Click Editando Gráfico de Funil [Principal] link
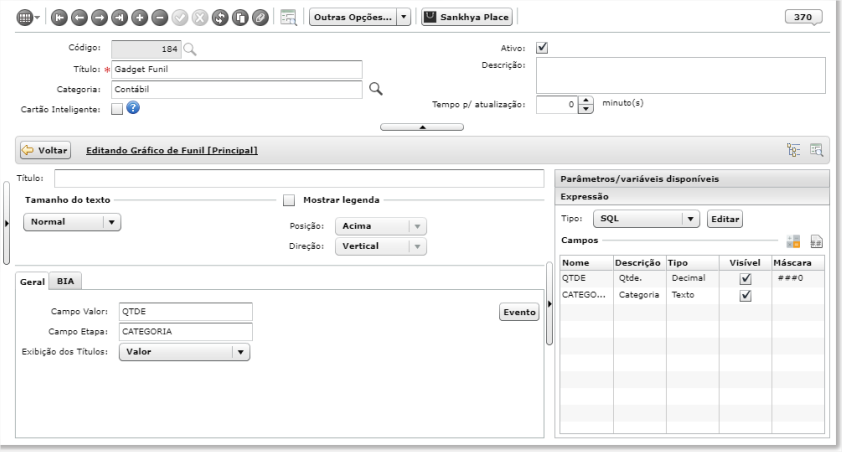The height and width of the screenshot is (452, 842). 172,150
